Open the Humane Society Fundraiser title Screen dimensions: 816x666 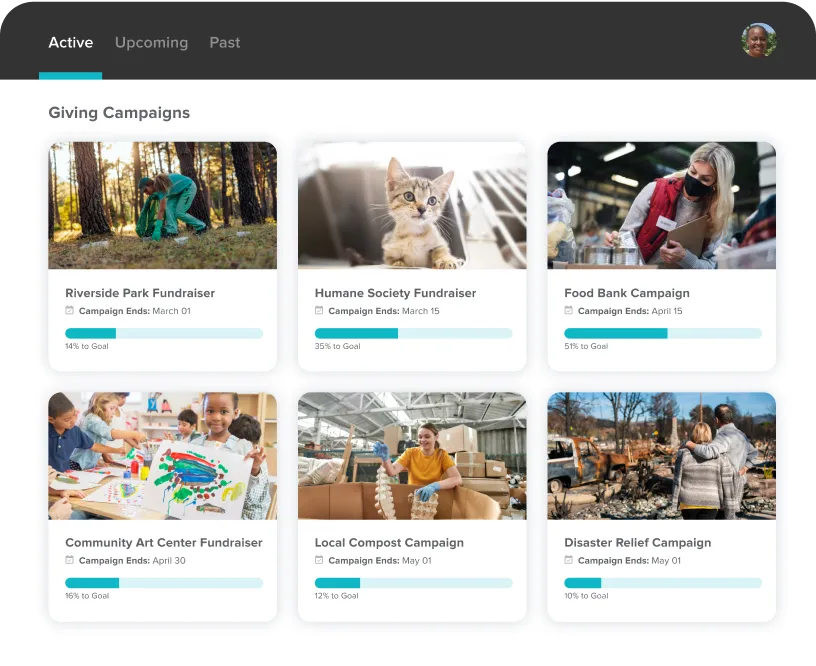[396, 293]
